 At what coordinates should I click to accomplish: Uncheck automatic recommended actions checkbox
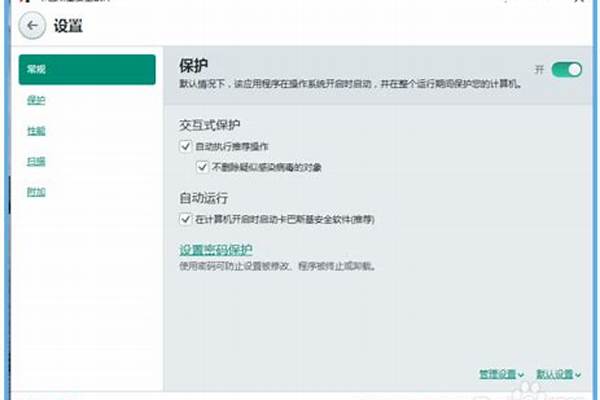pyautogui.click(x=186, y=146)
